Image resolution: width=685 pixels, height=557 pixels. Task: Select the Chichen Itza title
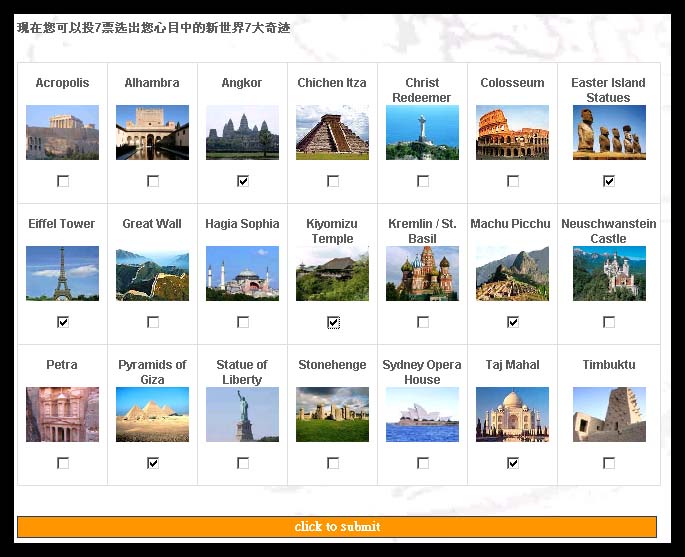pyautogui.click(x=332, y=83)
